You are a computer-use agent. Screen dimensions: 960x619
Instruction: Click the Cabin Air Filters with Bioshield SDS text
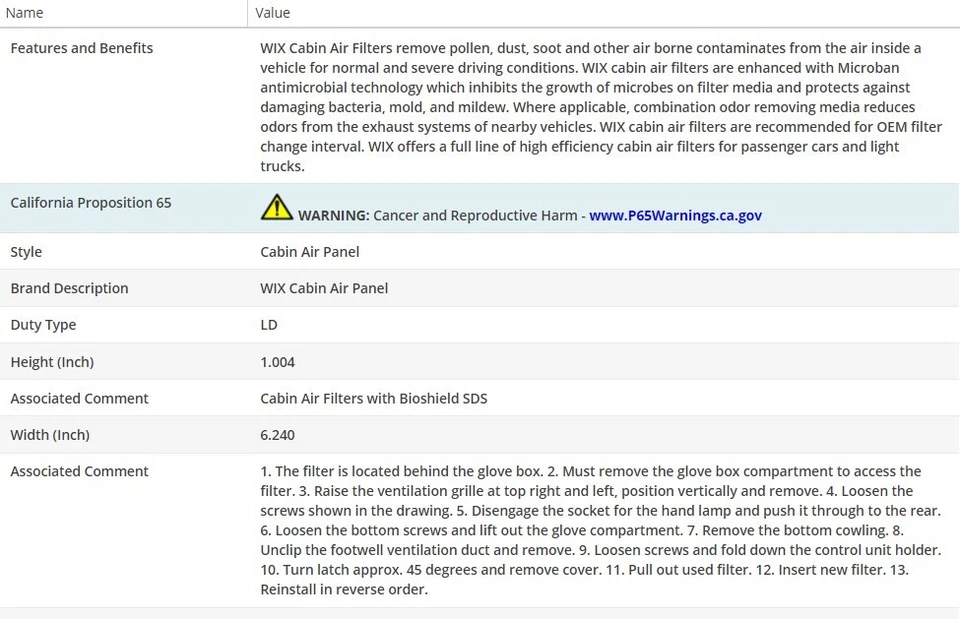point(374,398)
